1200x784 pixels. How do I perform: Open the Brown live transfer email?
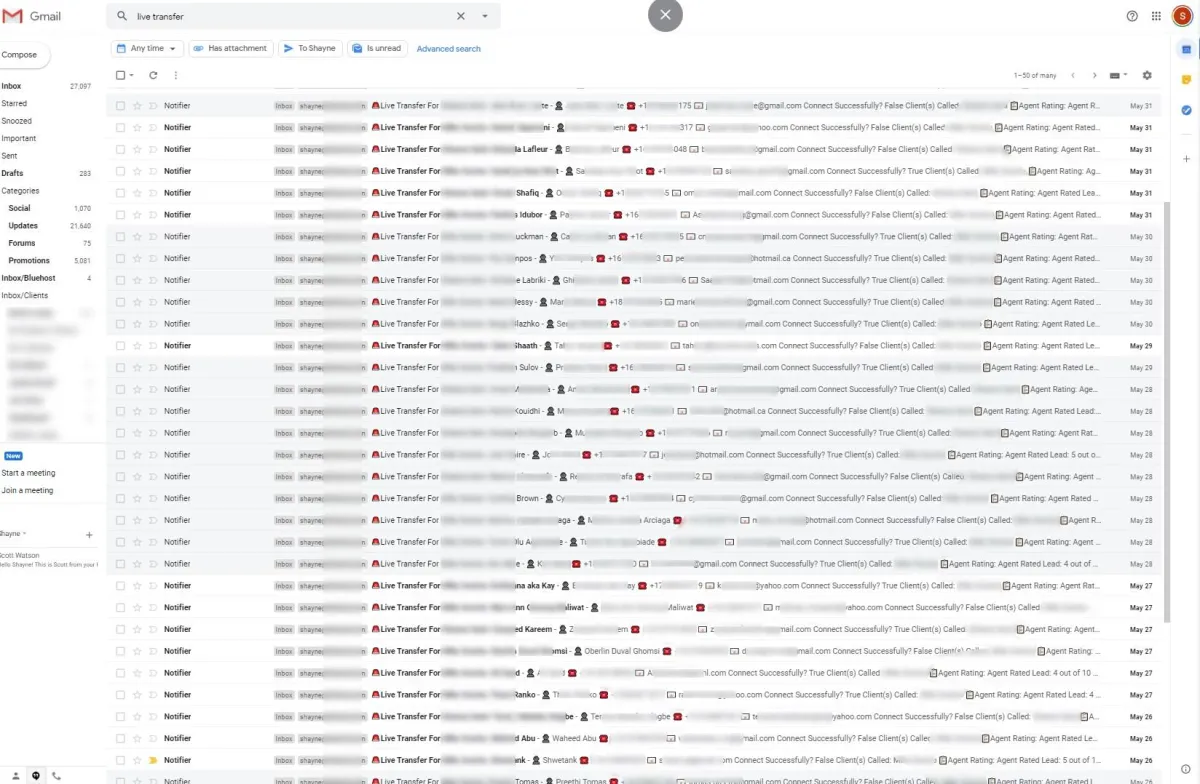click(635, 498)
